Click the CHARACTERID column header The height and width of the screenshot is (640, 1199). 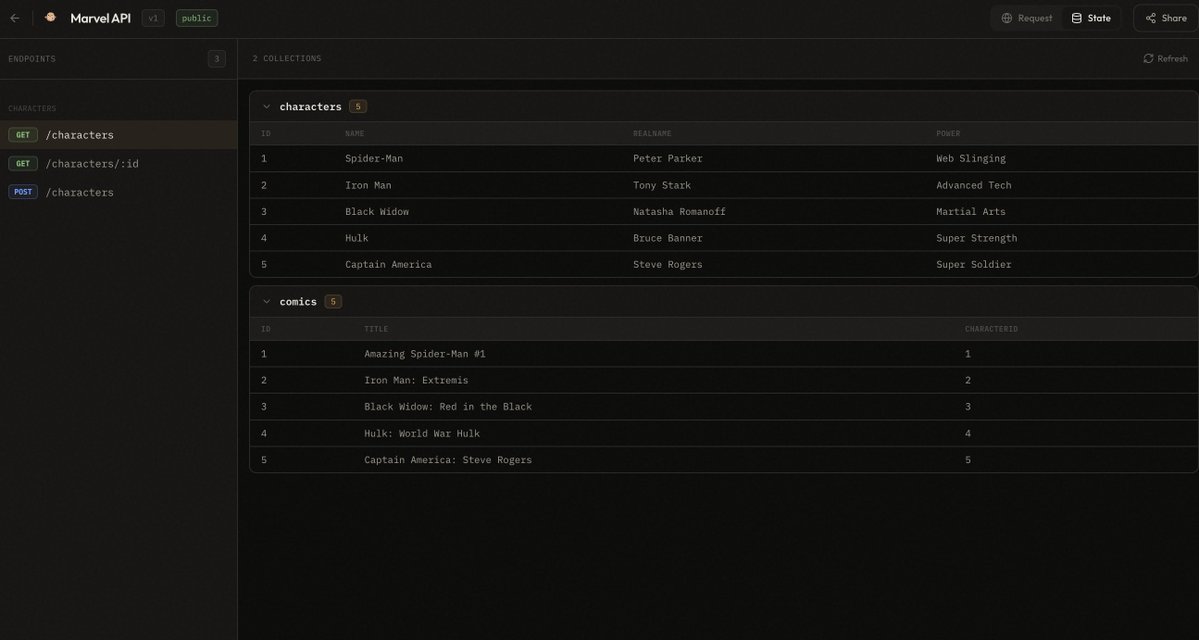coord(991,329)
